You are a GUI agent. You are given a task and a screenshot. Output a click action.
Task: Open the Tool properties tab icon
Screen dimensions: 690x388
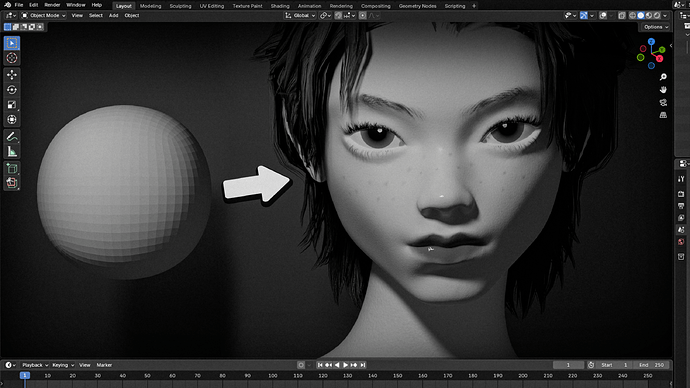coord(681,179)
